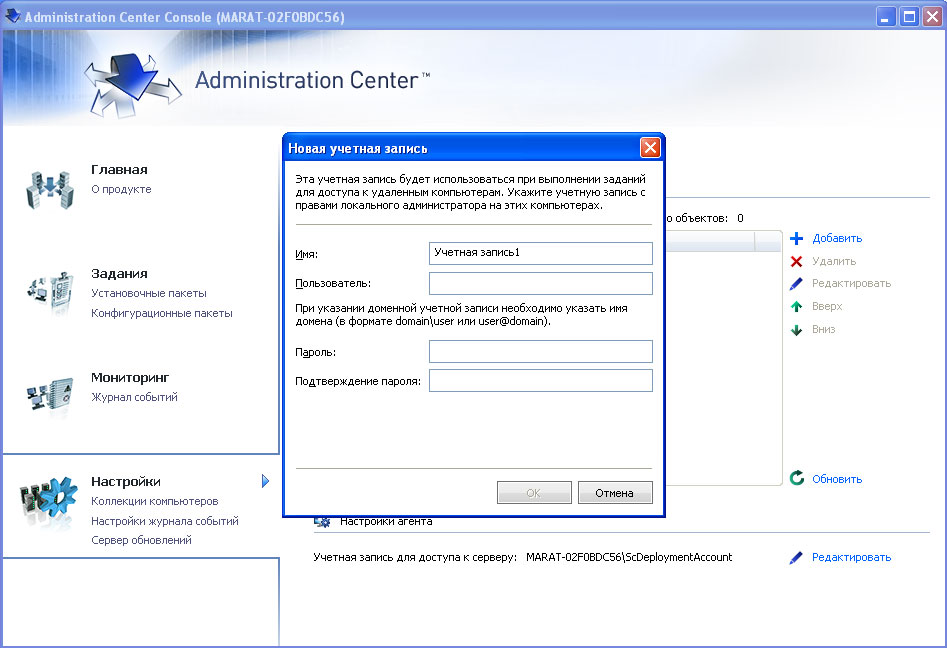Click the Добавить link
Viewport: 947px width, 648px height.
tap(837, 238)
